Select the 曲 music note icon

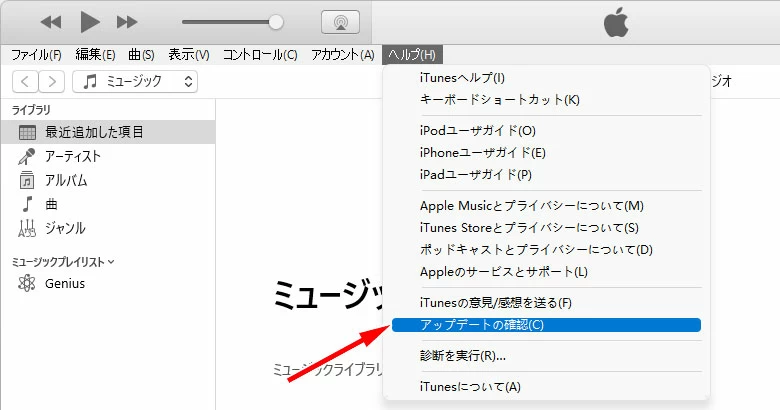pos(27,204)
